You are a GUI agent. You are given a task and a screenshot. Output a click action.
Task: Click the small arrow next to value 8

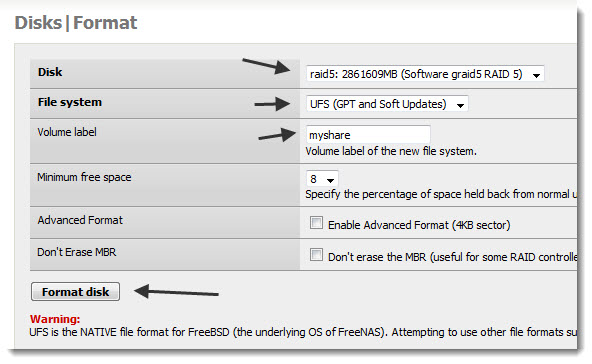(x=330, y=180)
